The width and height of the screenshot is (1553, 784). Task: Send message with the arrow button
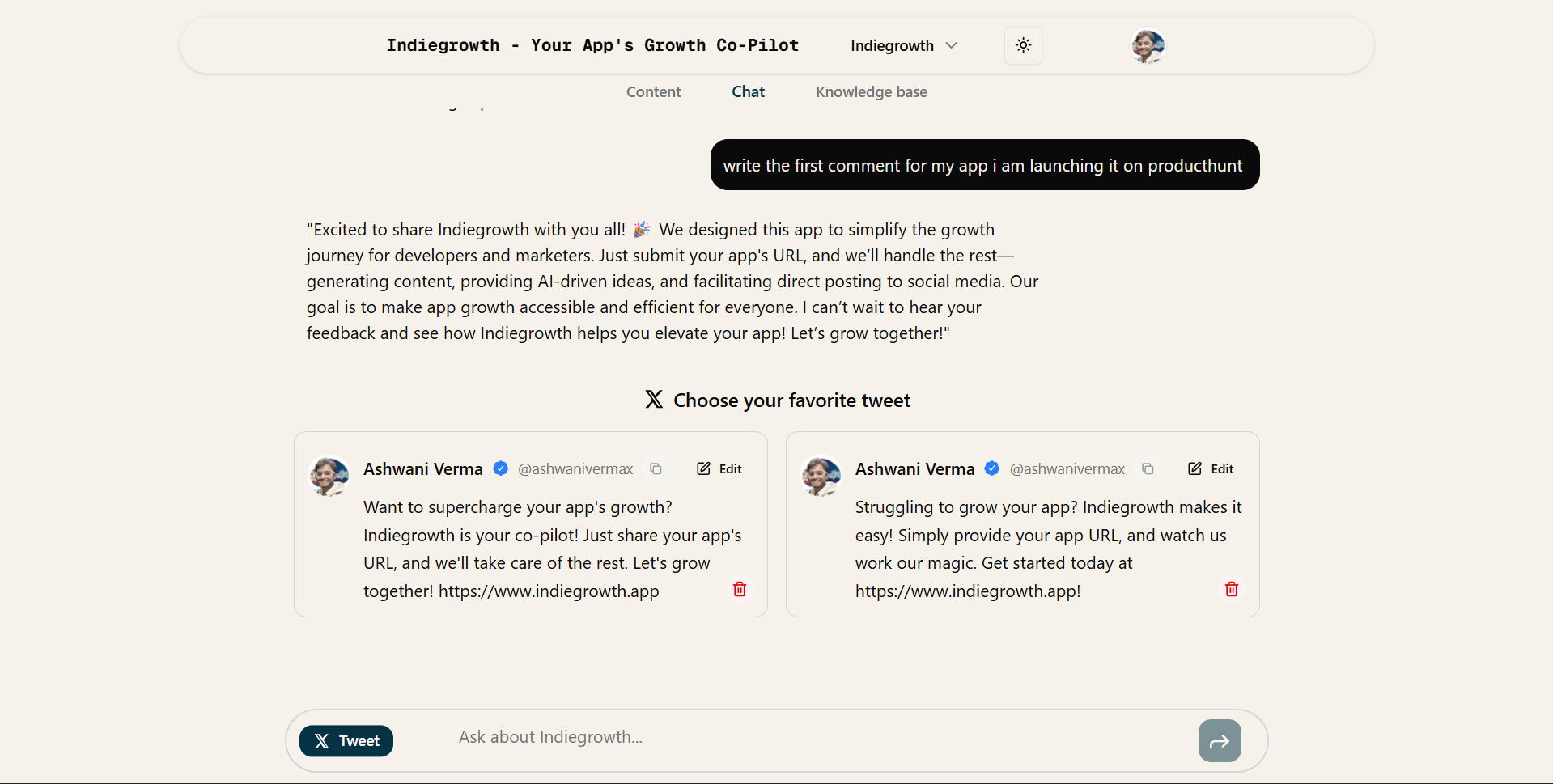tap(1220, 741)
